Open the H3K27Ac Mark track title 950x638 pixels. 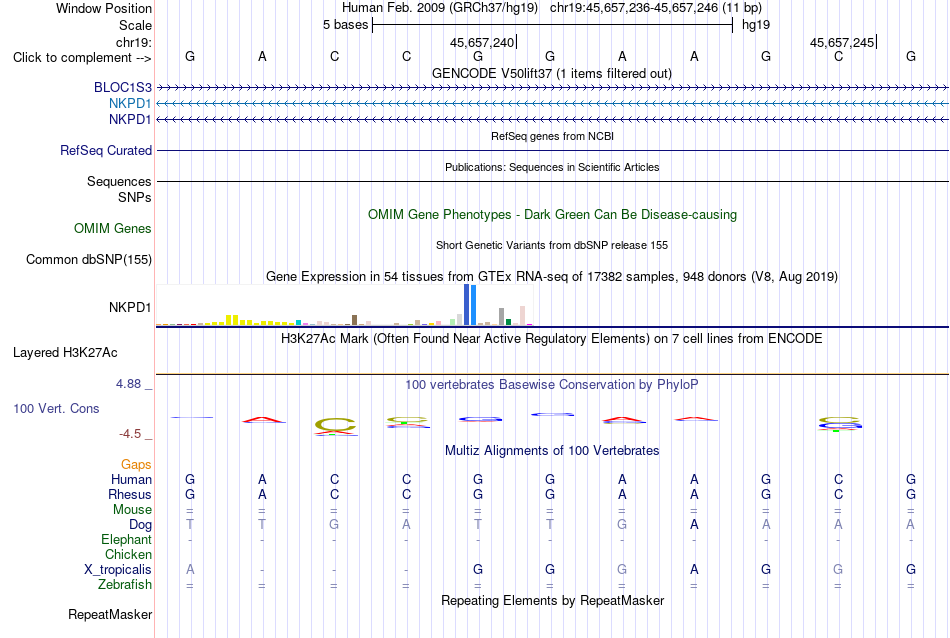pyautogui.click(x=552, y=339)
